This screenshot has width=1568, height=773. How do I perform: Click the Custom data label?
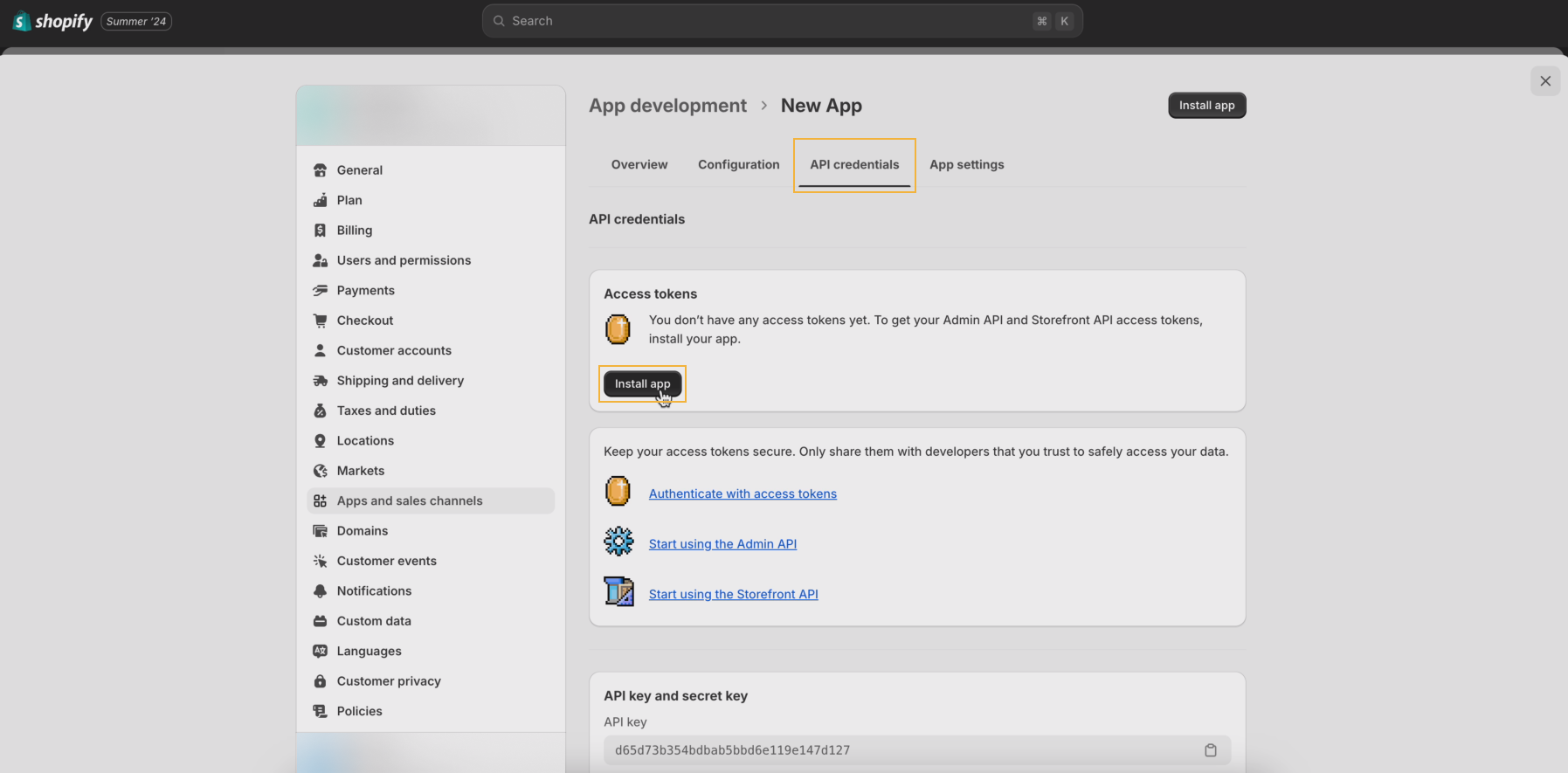(374, 621)
